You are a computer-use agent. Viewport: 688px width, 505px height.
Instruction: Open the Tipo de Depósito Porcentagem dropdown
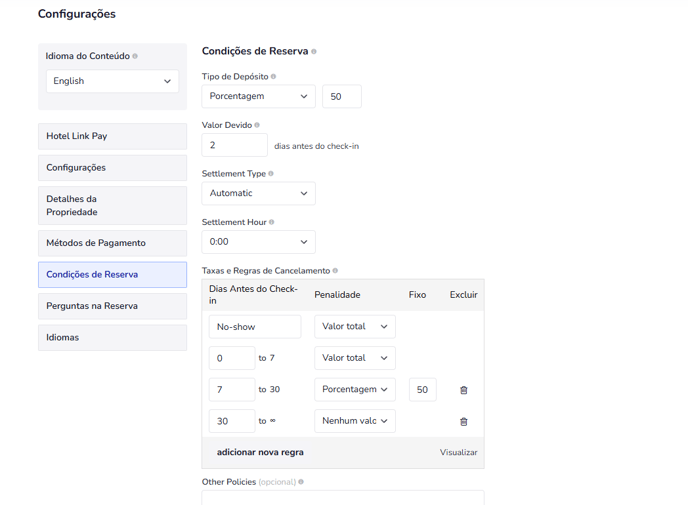pyautogui.click(x=258, y=96)
